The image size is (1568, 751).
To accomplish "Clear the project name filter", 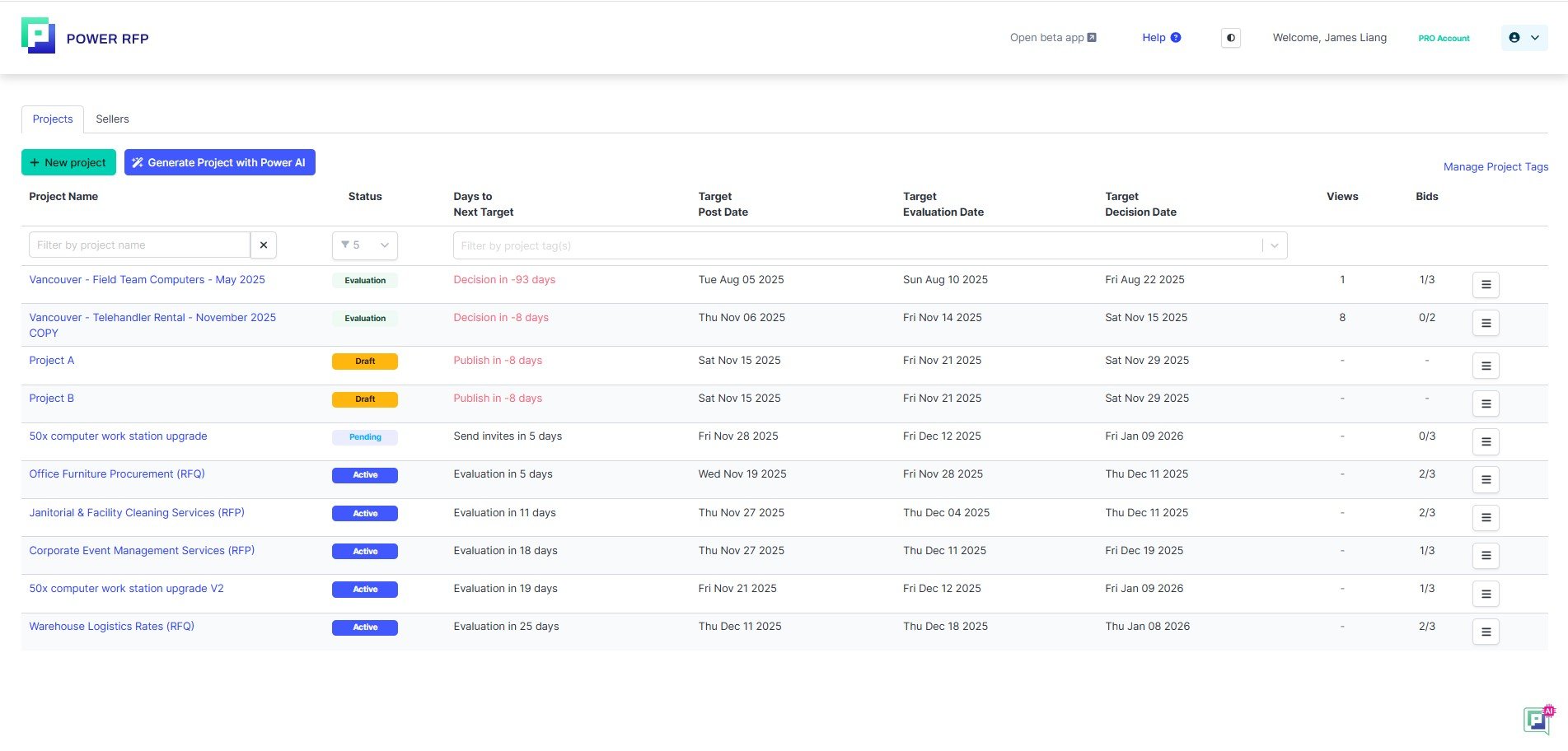I will click(x=264, y=245).
